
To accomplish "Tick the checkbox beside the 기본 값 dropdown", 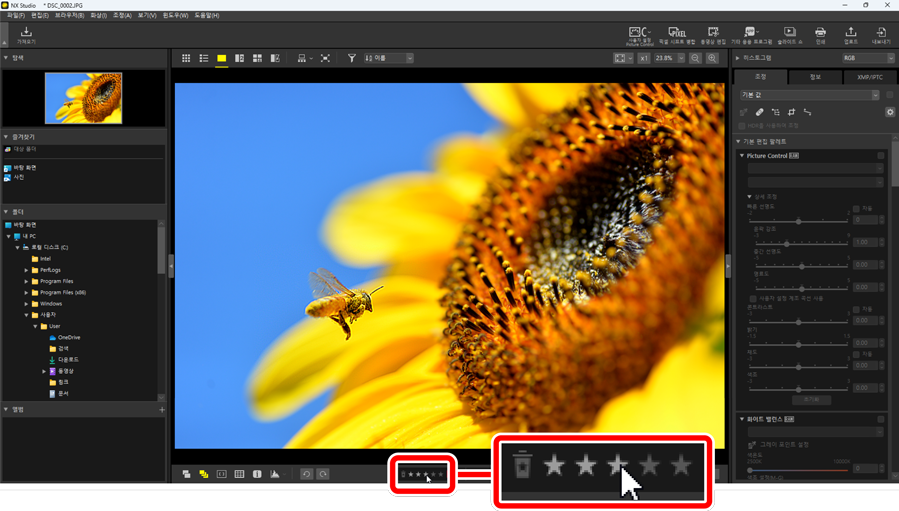I will click(889, 95).
